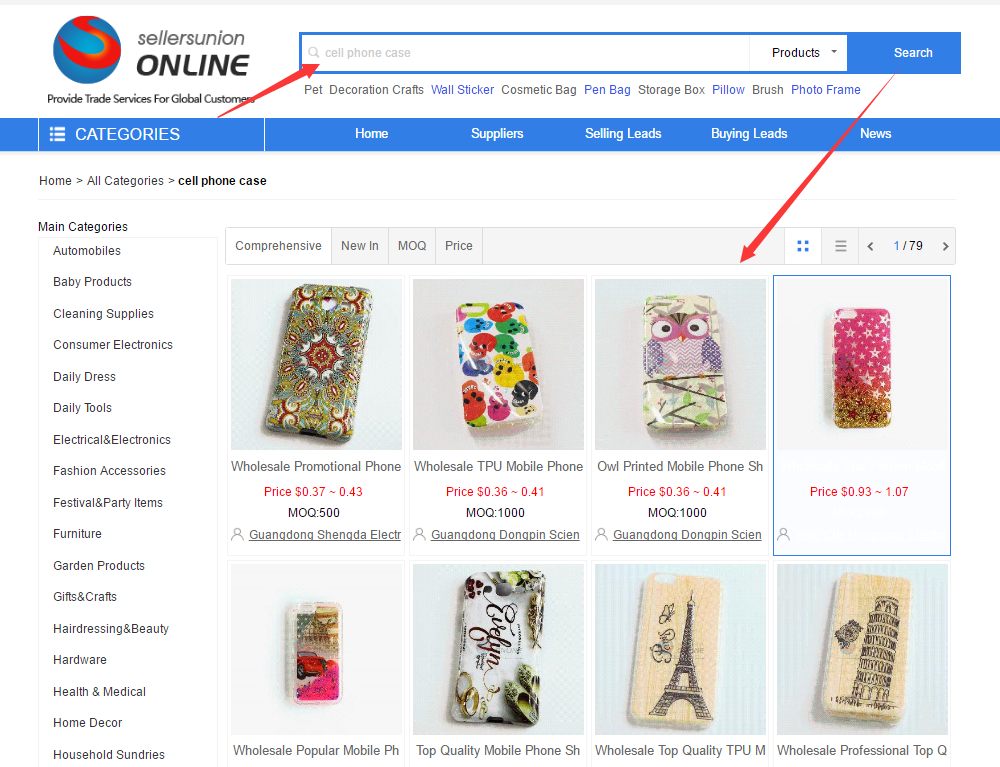The image size is (1000, 767).
Task: Select Consumer Electronics in the sidebar
Action: [x=112, y=344]
